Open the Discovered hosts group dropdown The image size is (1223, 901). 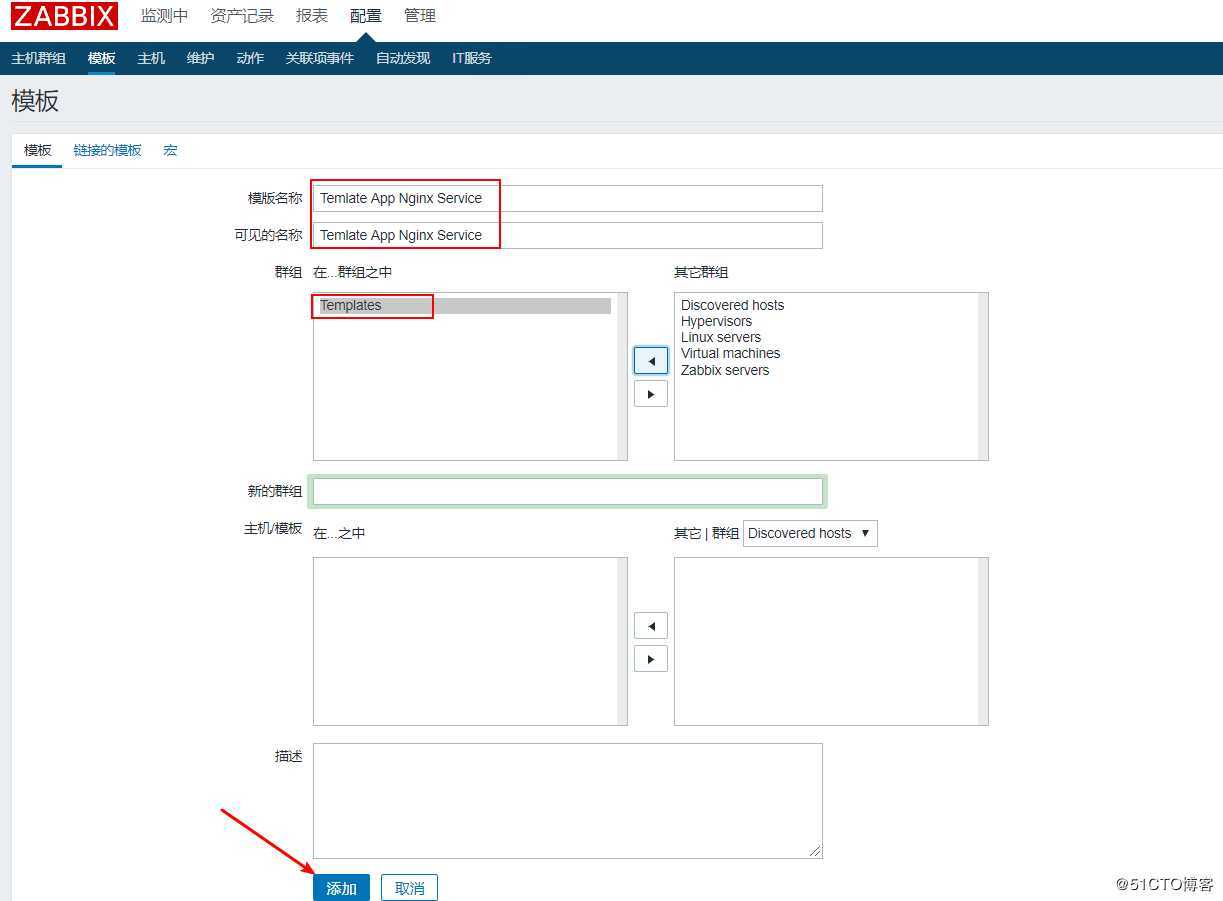809,533
